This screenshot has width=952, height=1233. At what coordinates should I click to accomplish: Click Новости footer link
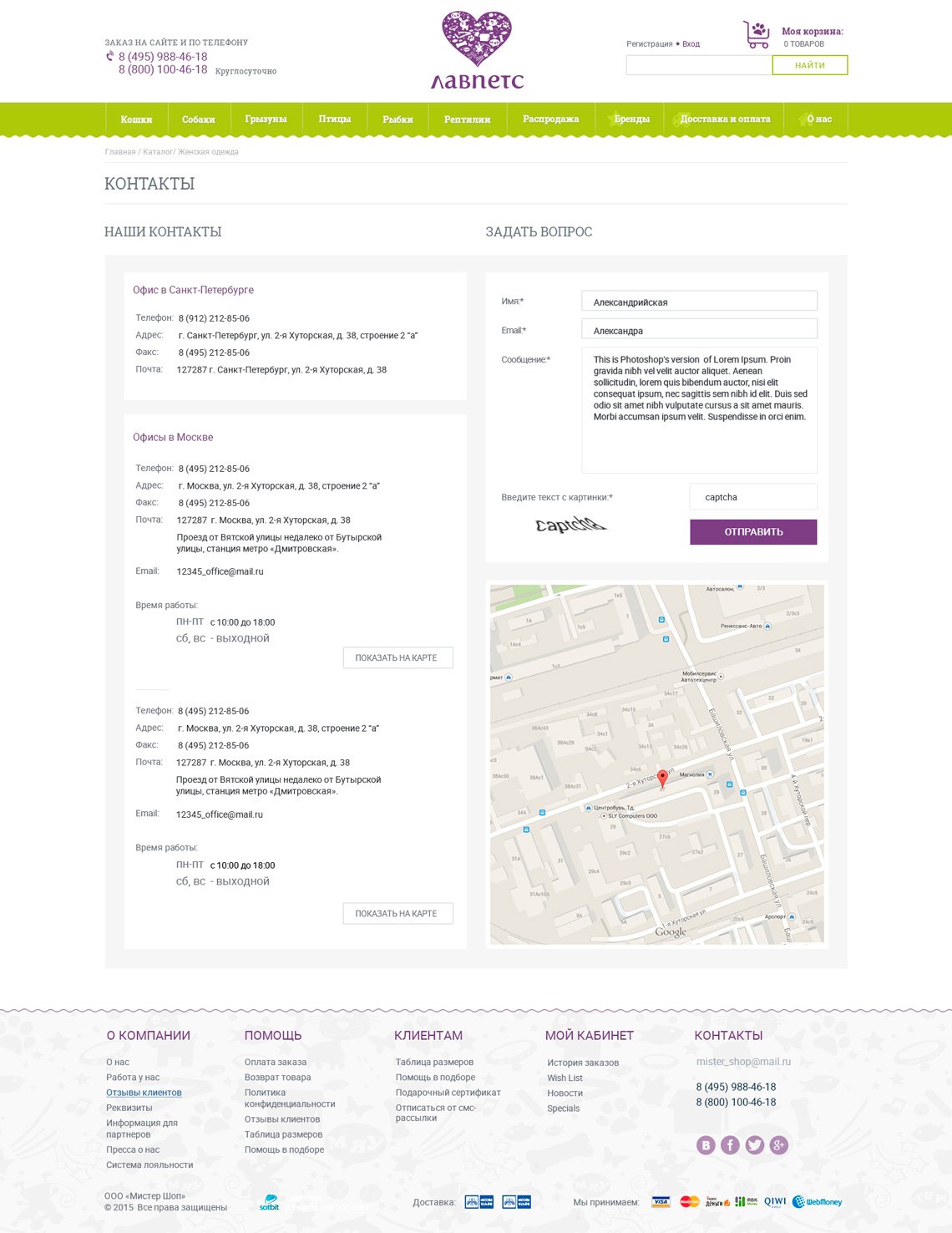click(565, 1093)
